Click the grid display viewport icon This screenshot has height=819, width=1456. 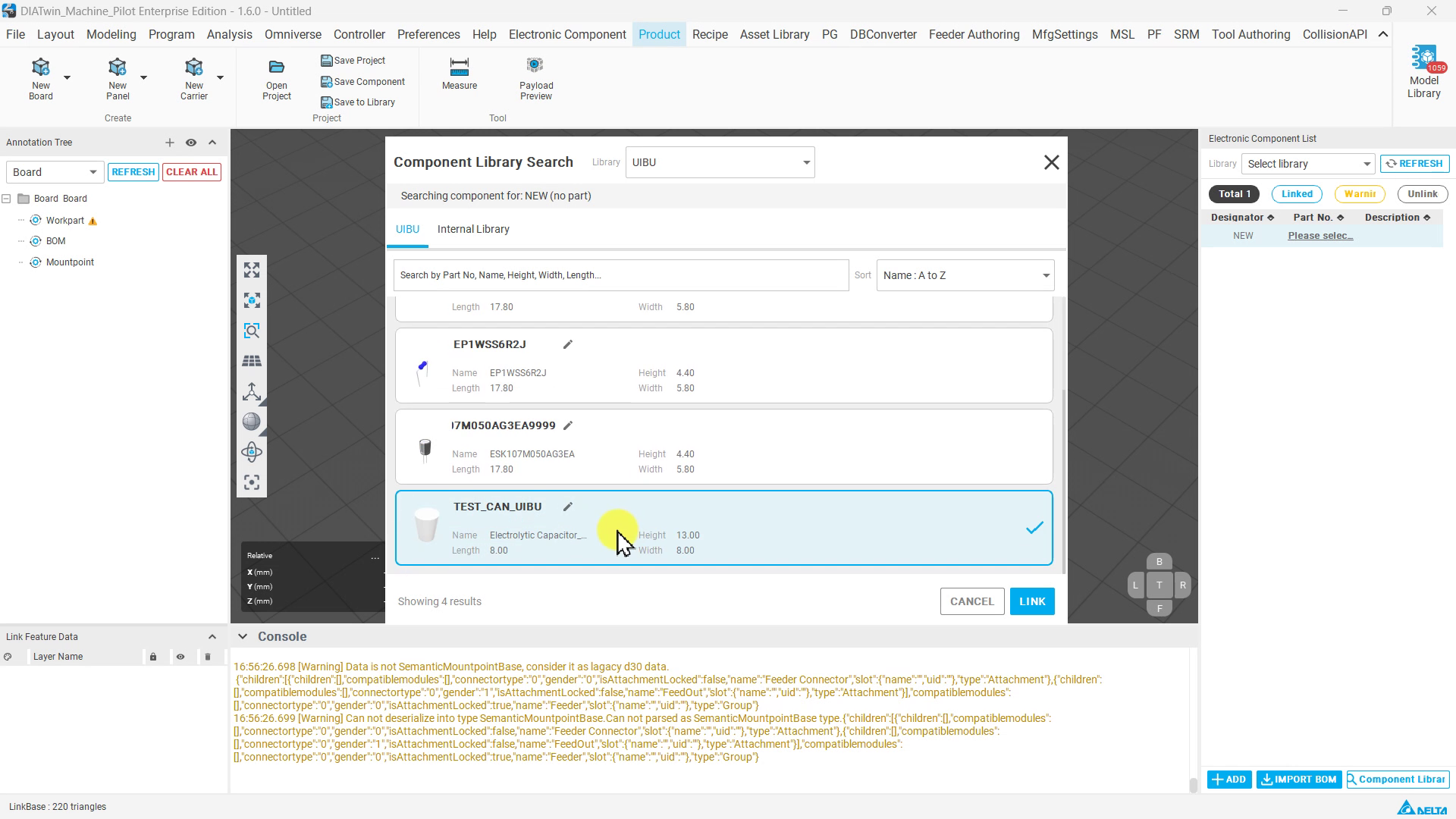tap(252, 361)
